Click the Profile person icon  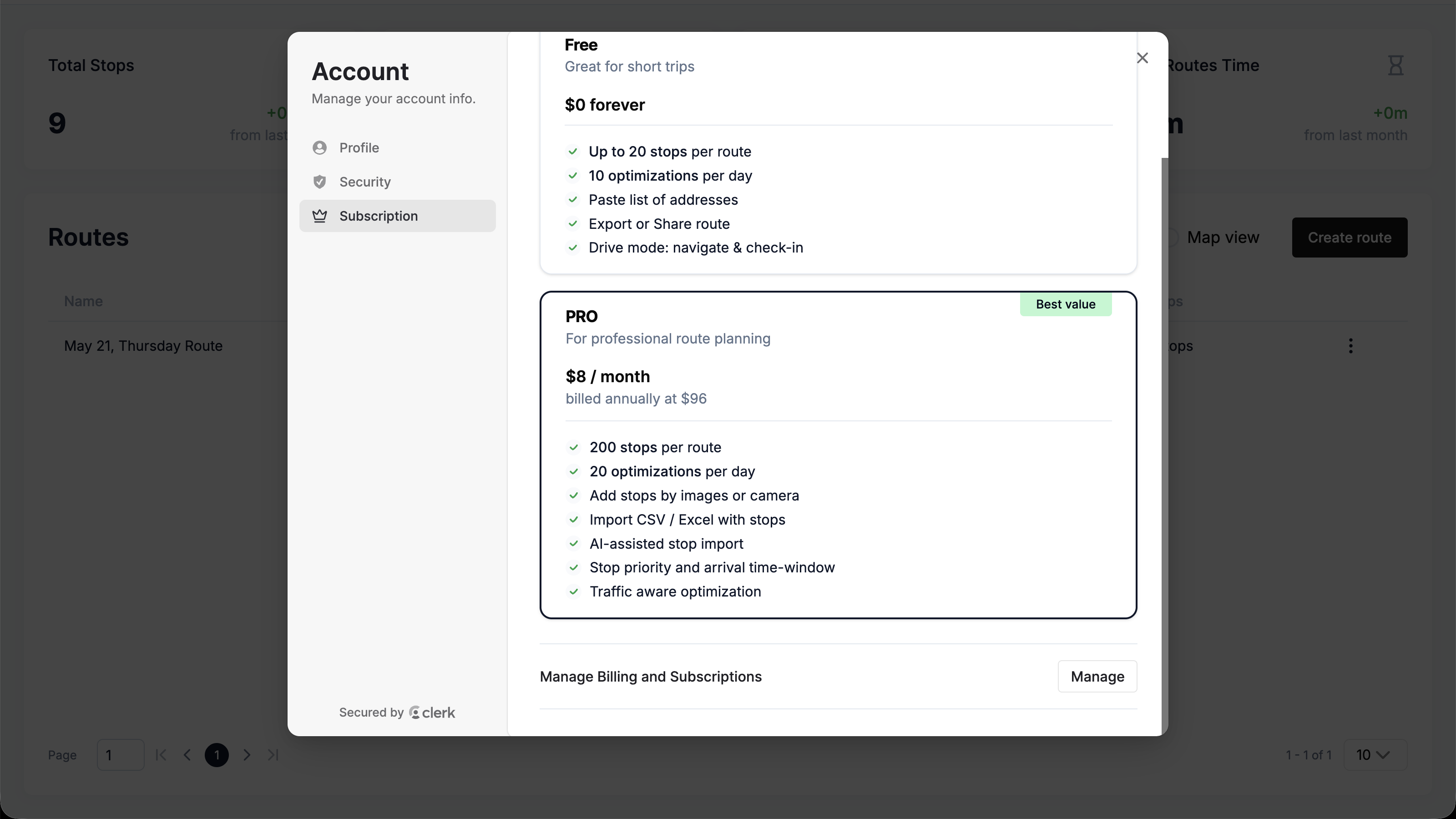tap(319, 148)
